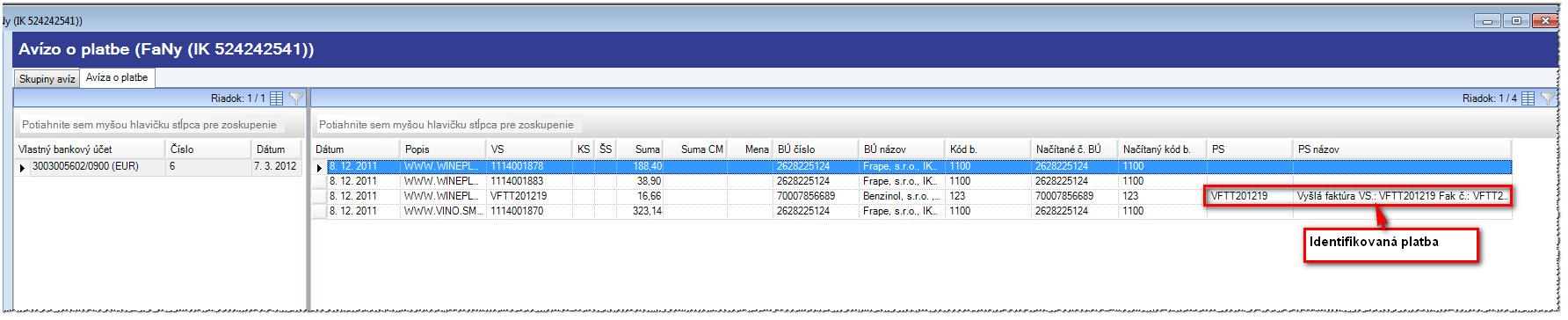Sort by Suma column header
This screenshot has width=1568, height=320.
(641, 149)
